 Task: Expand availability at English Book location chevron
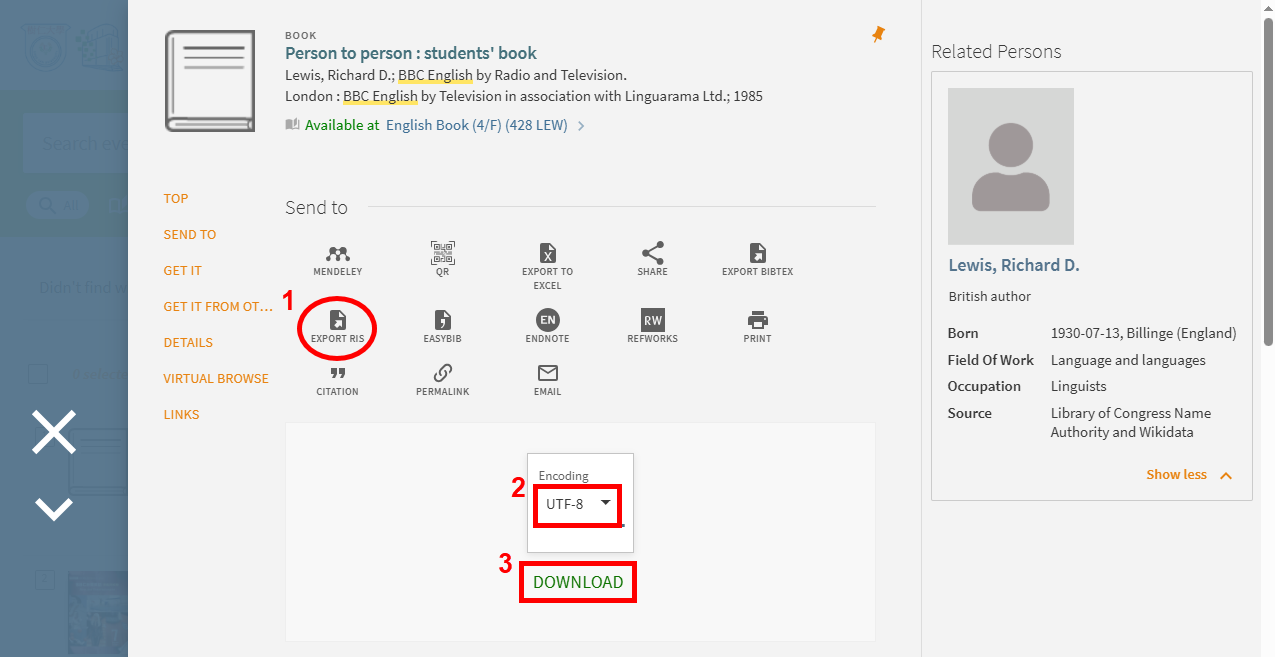(581, 126)
